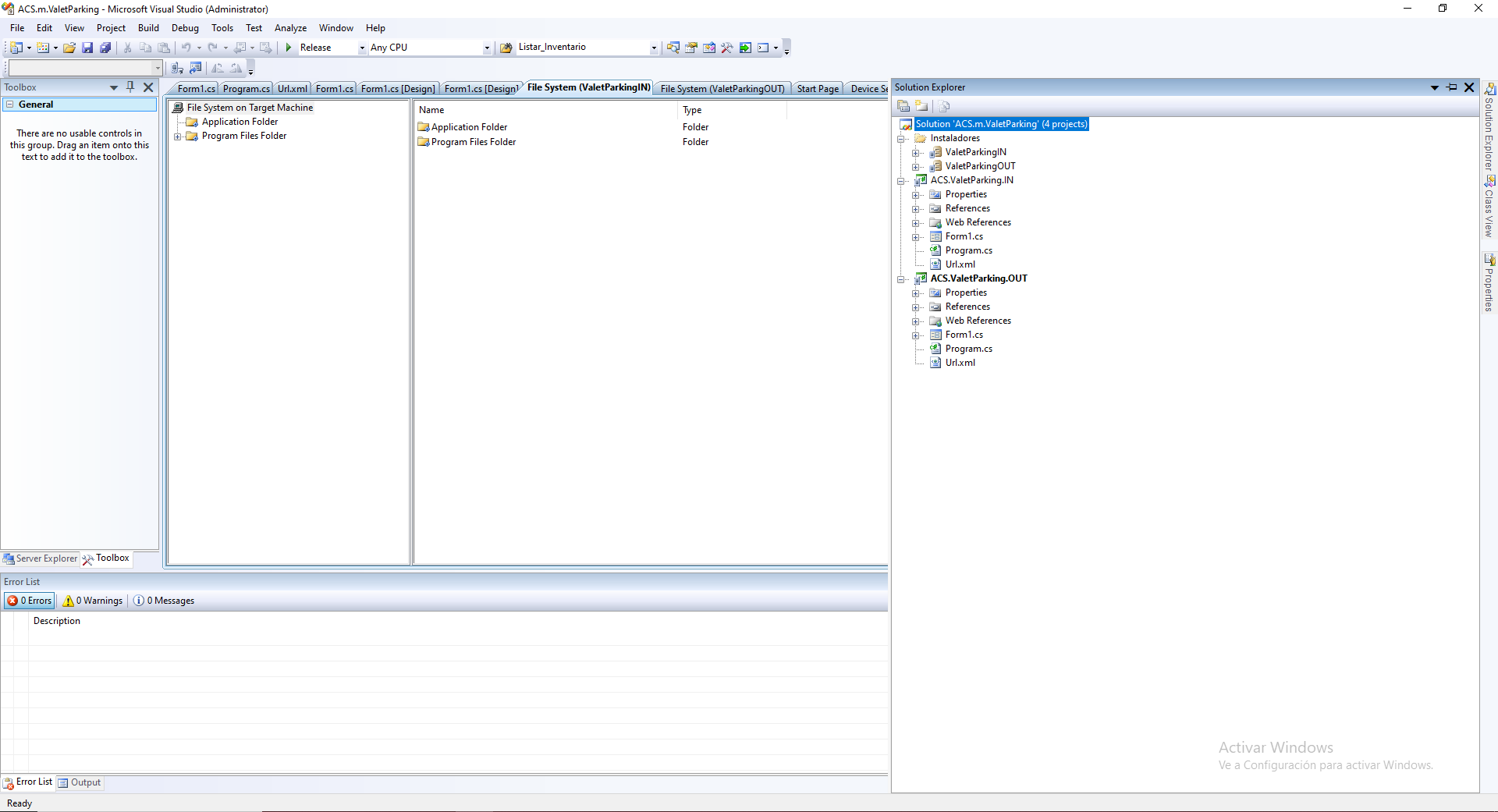
Task: Toggle the Toolbox panel auto-hide pin
Action: pyautogui.click(x=130, y=87)
